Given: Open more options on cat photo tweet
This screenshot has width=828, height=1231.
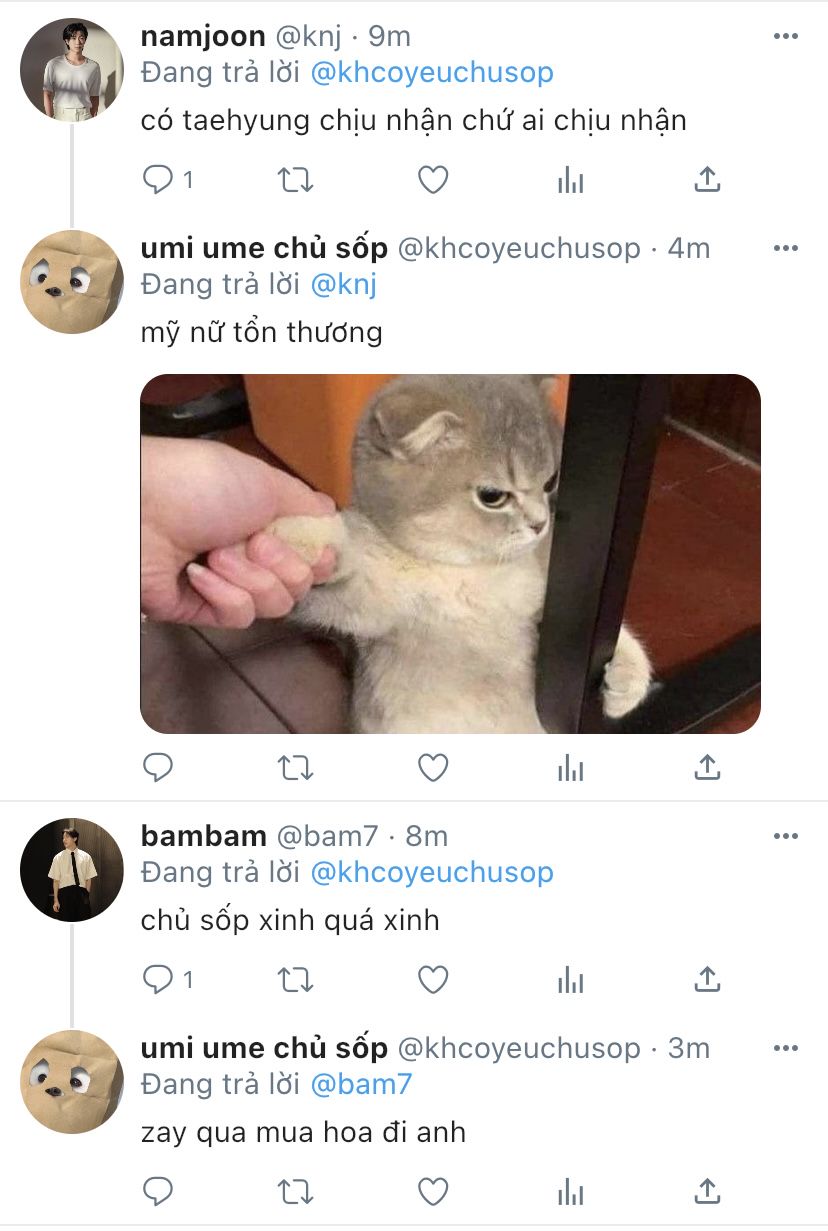Looking at the screenshot, I should (x=786, y=247).
